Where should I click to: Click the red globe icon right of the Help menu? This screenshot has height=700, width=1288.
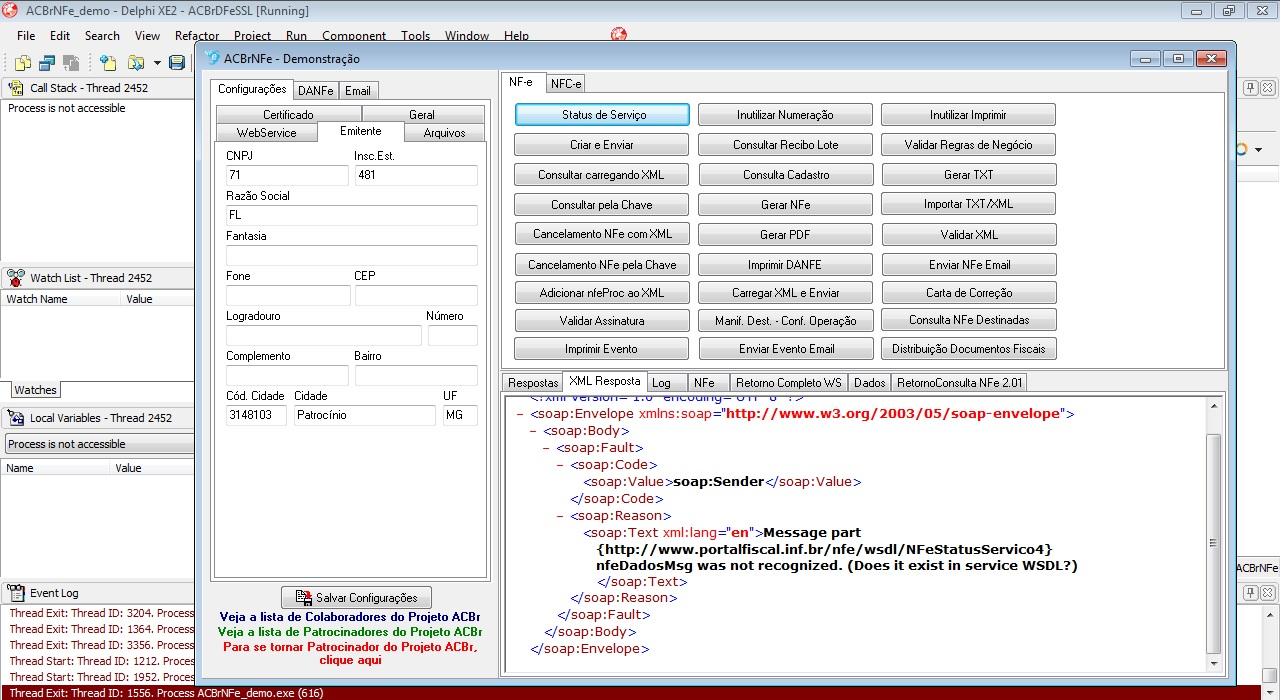tap(618, 34)
